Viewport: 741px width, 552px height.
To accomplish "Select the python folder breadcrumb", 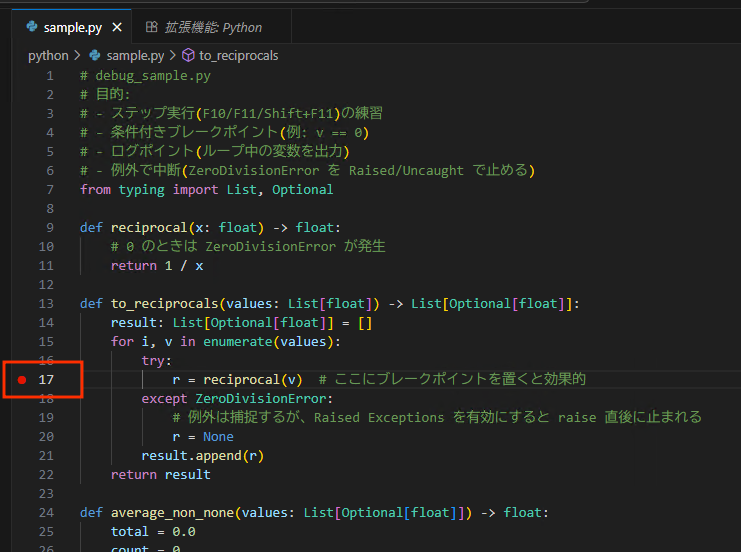I will (x=48, y=56).
